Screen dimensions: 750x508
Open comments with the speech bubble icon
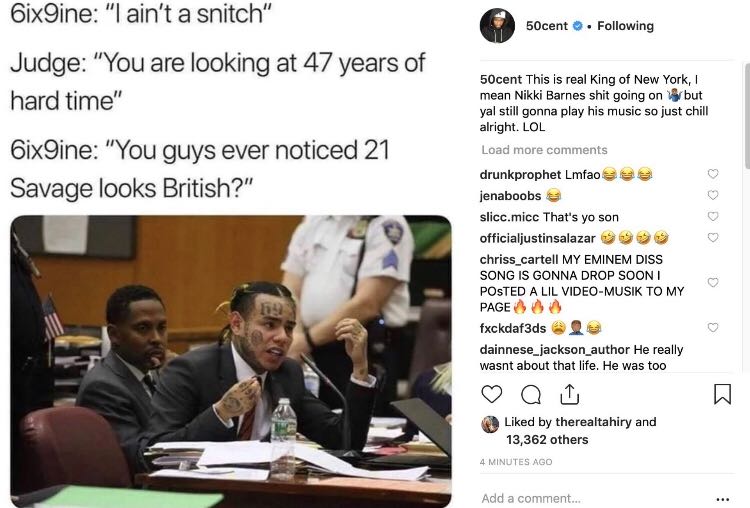(x=531, y=394)
